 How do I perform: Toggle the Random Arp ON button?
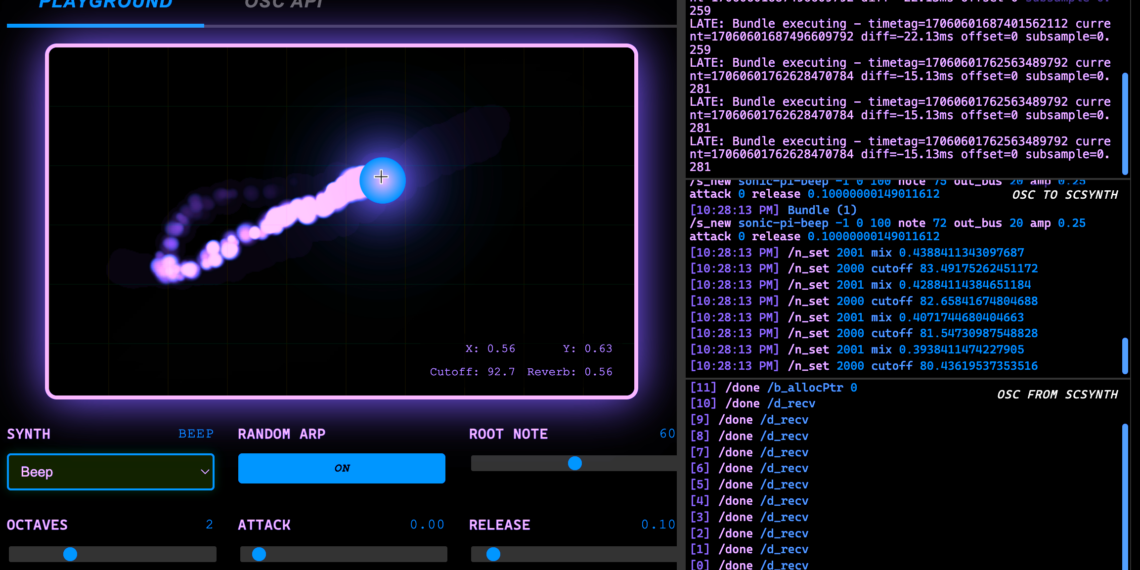[341, 468]
